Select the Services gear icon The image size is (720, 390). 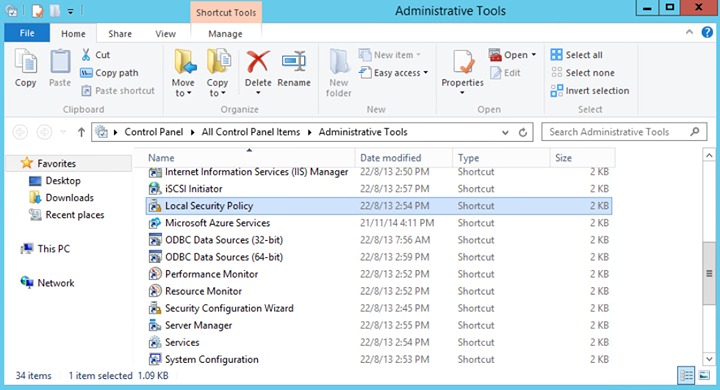(x=155, y=342)
